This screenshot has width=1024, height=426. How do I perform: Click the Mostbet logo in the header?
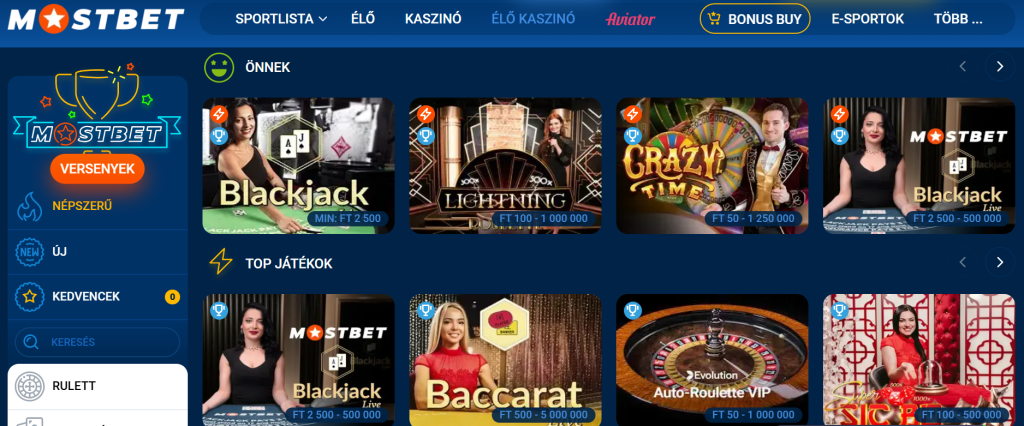96,20
